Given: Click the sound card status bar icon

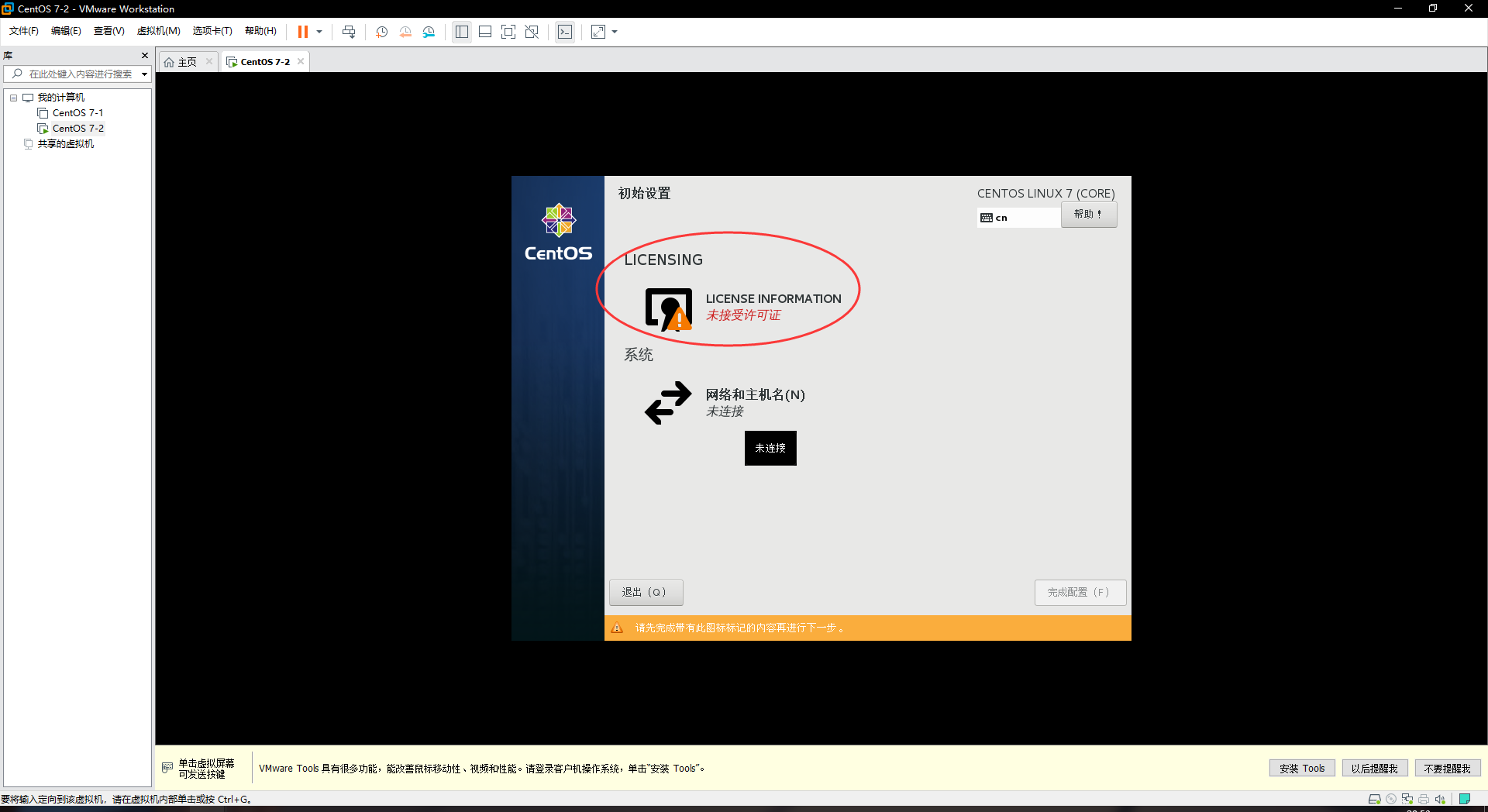Looking at the screenshot, I should [x=1440, y=799].
